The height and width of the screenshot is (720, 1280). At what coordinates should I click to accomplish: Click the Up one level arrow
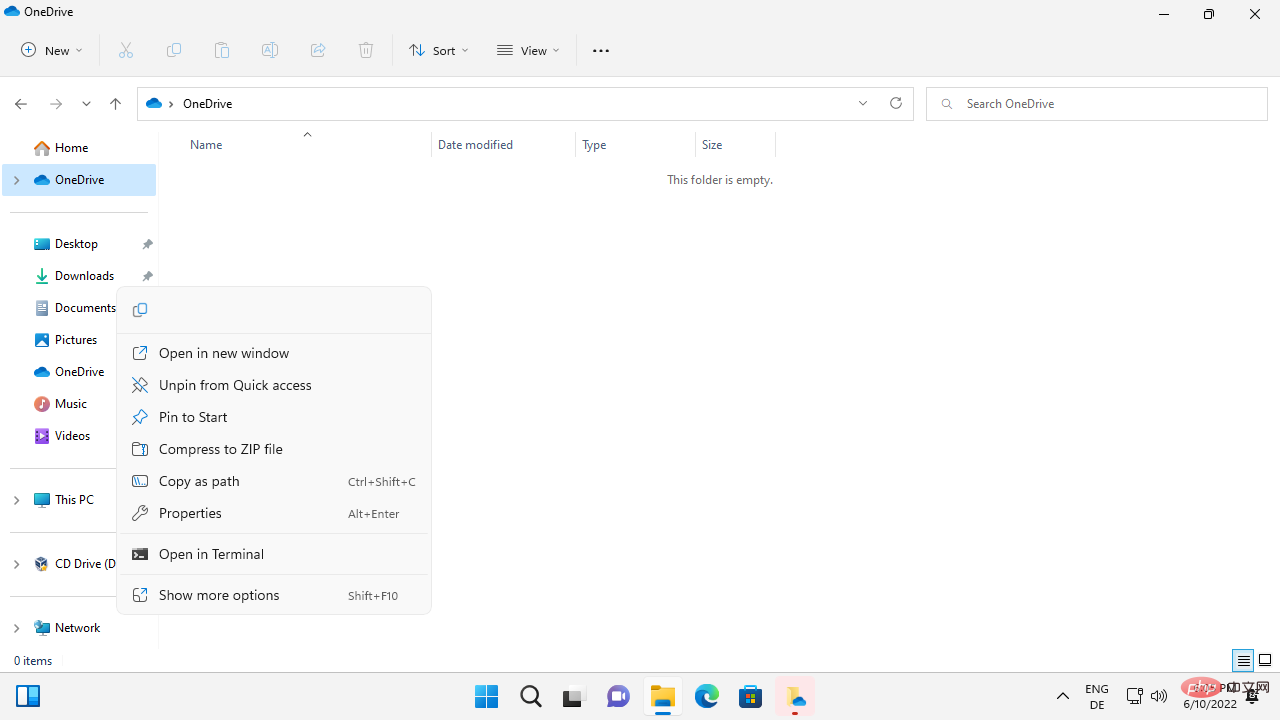(115, 104)
